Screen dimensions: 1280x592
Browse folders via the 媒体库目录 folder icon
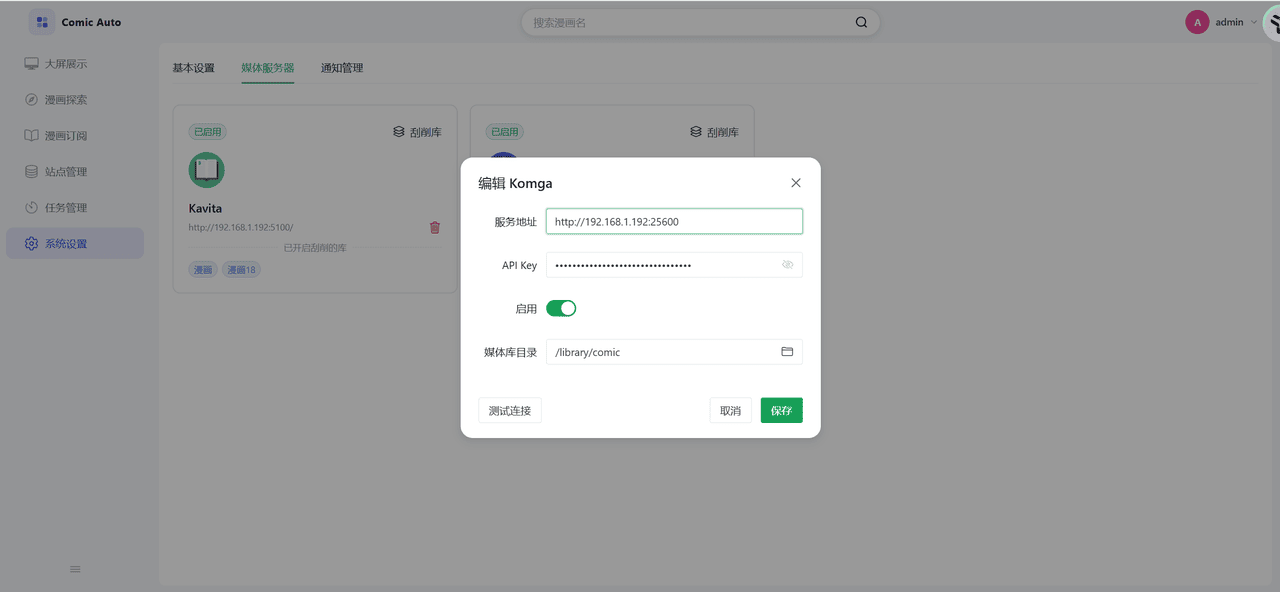click(787, 352)
